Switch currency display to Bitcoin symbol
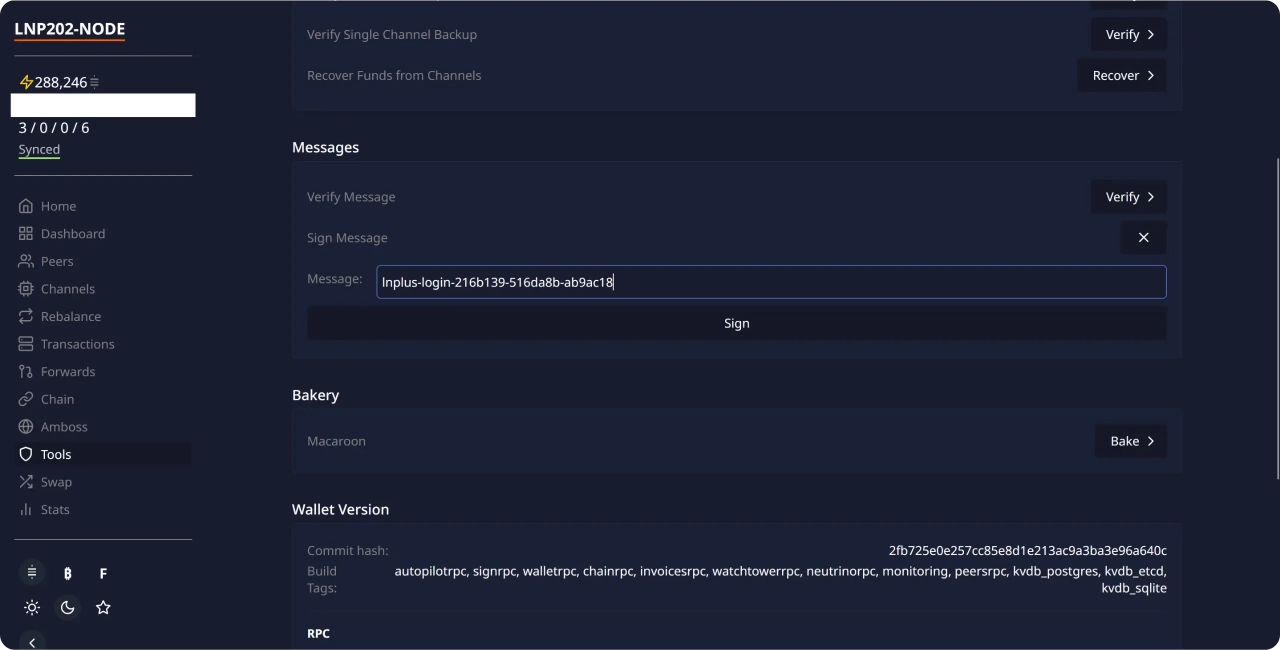The width and height of the screenshot is (1280, 650). 68,574
